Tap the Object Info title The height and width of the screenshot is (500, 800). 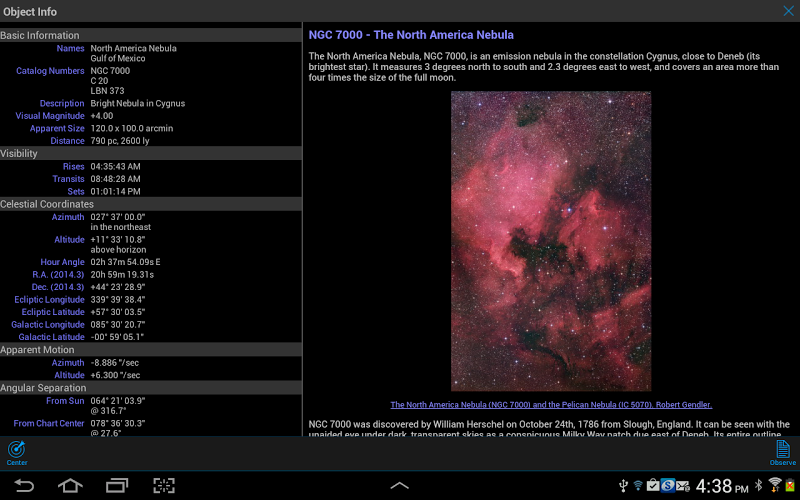(30, 11)
